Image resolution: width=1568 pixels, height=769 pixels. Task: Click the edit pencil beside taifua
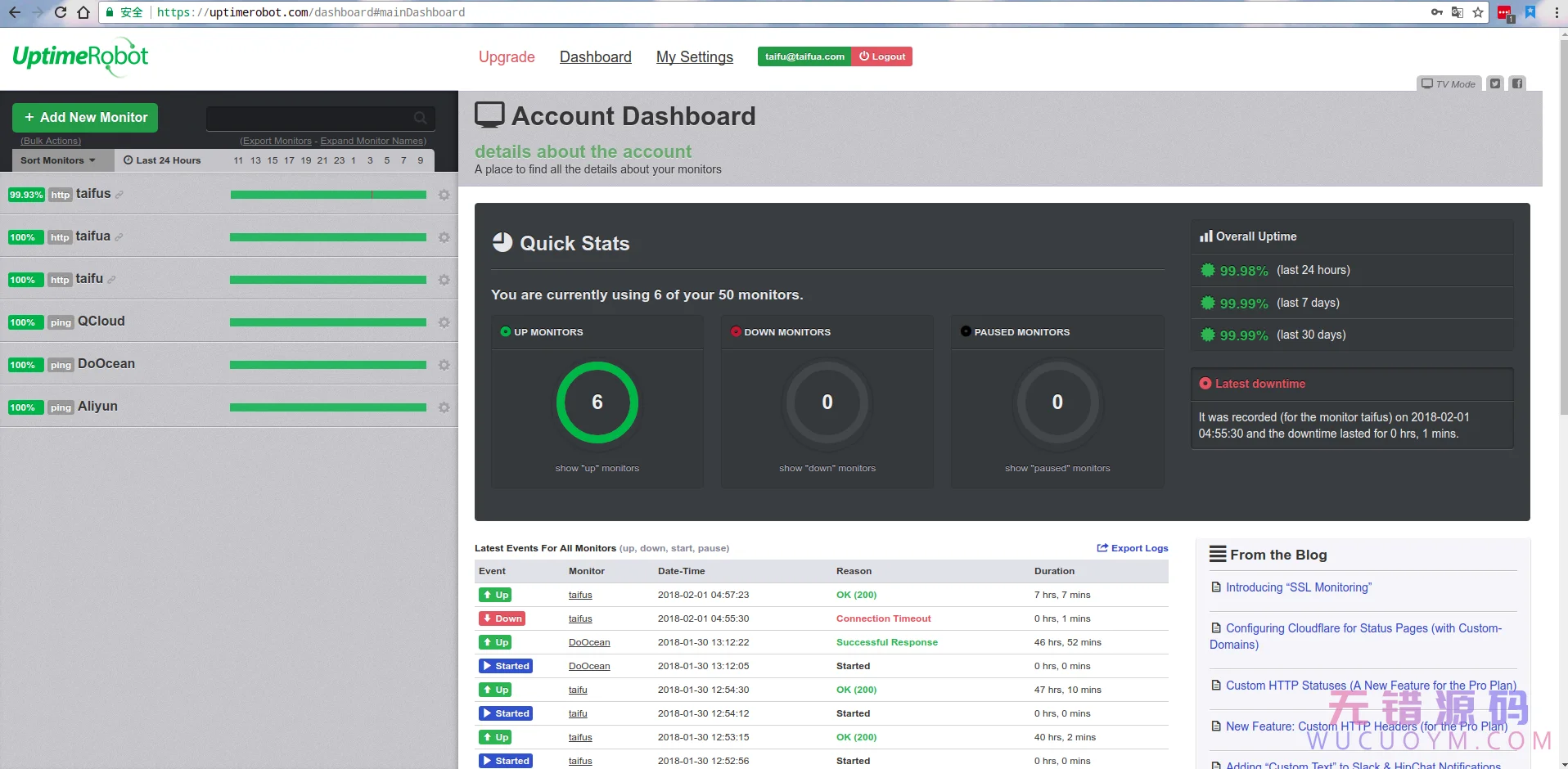tap(119, 237)
